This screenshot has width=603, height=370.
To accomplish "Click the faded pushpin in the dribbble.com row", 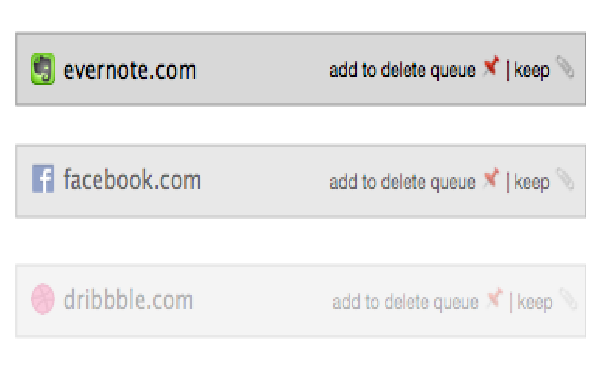I will [495, 298].
